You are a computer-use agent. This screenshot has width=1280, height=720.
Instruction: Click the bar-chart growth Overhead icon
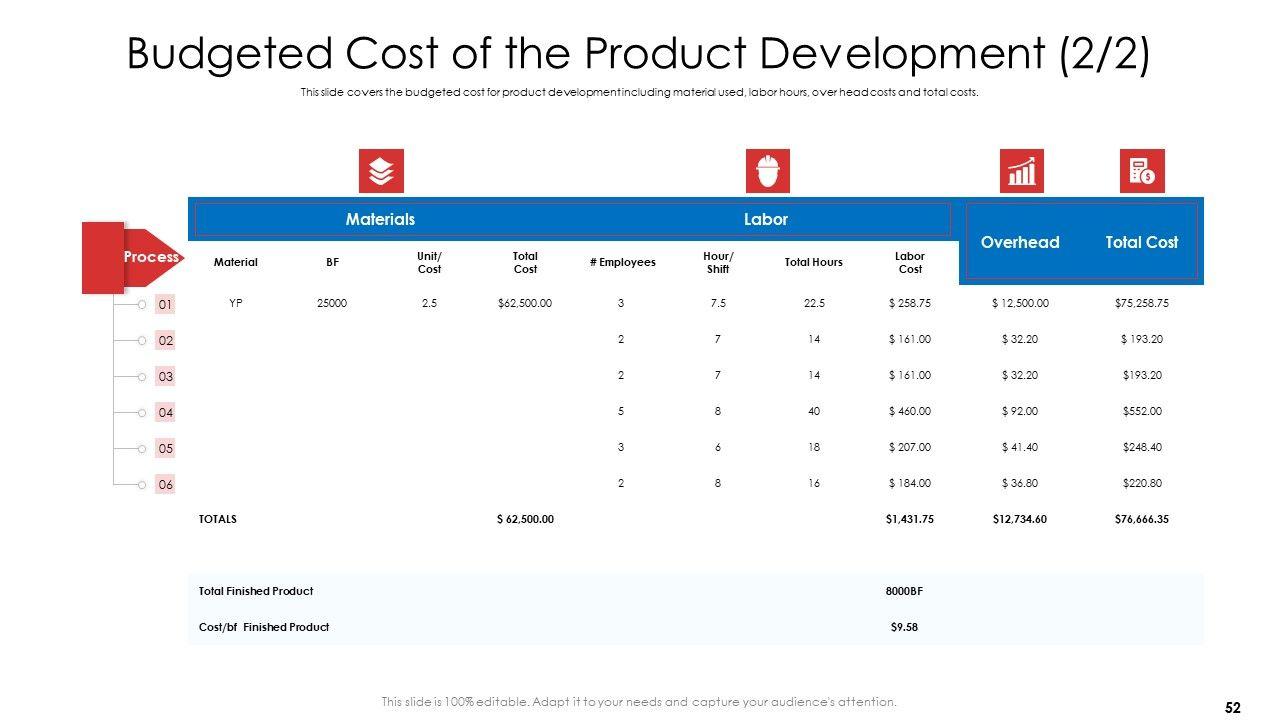pyautogui.click(x=1021, y=171)
